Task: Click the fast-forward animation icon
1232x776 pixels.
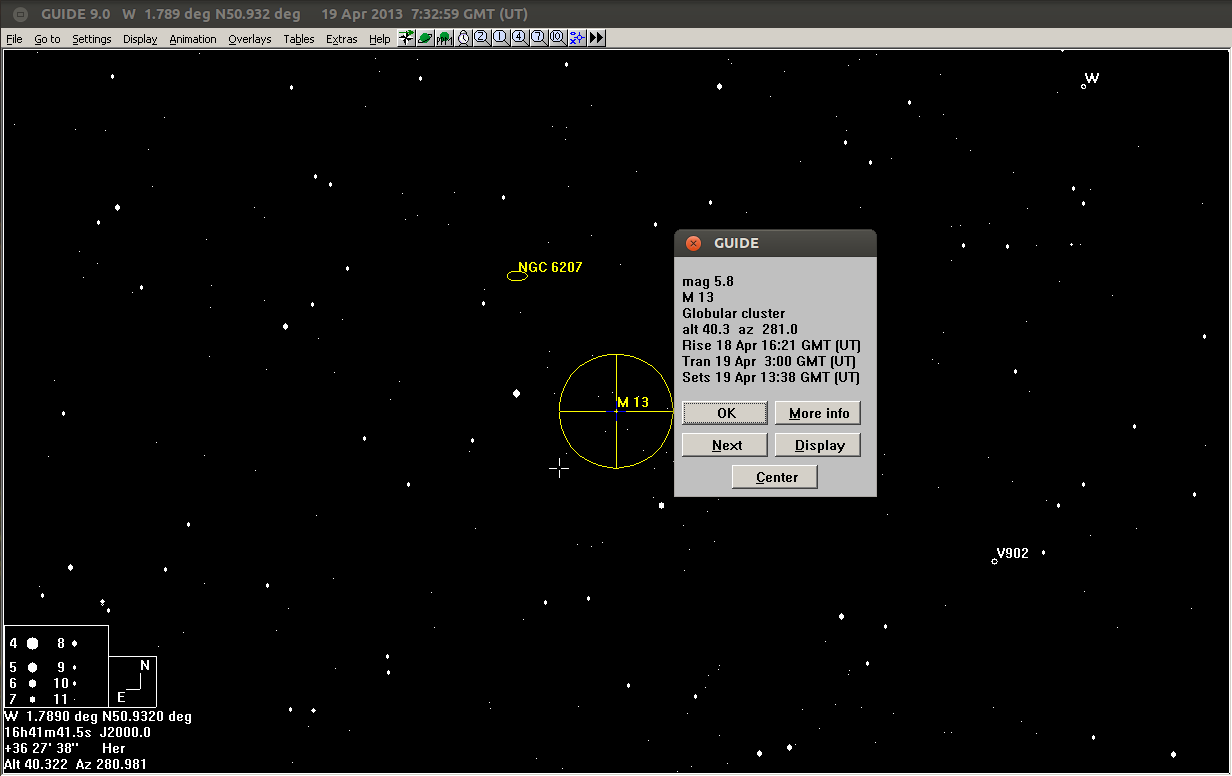Action: tap(596, 38)
